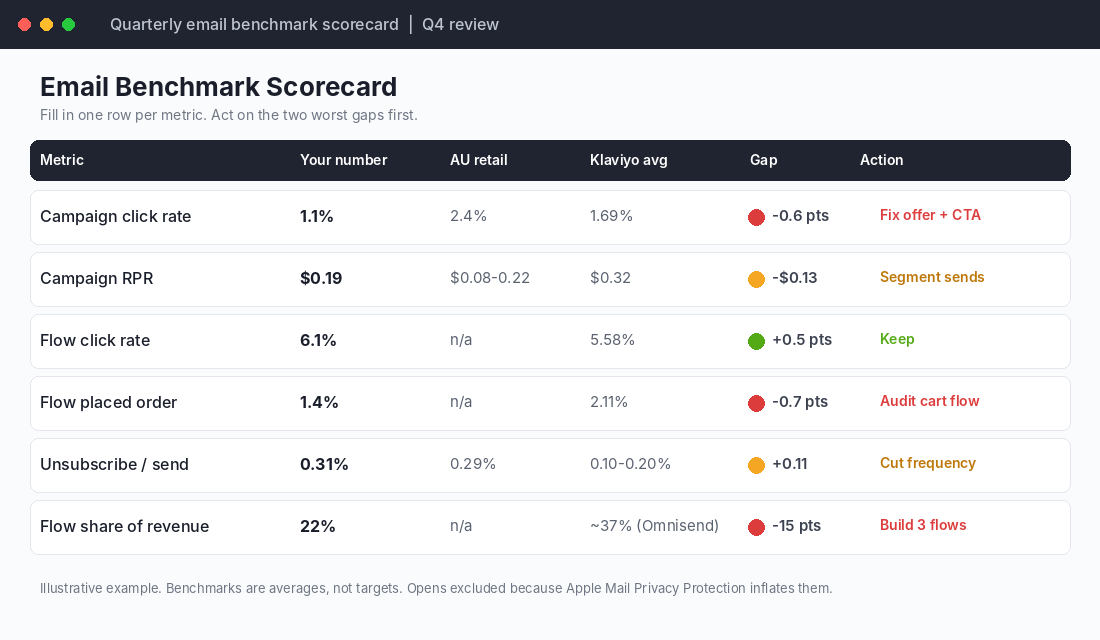
Task: Click the Illustrative example footnote text
Action: pos(436,588)
